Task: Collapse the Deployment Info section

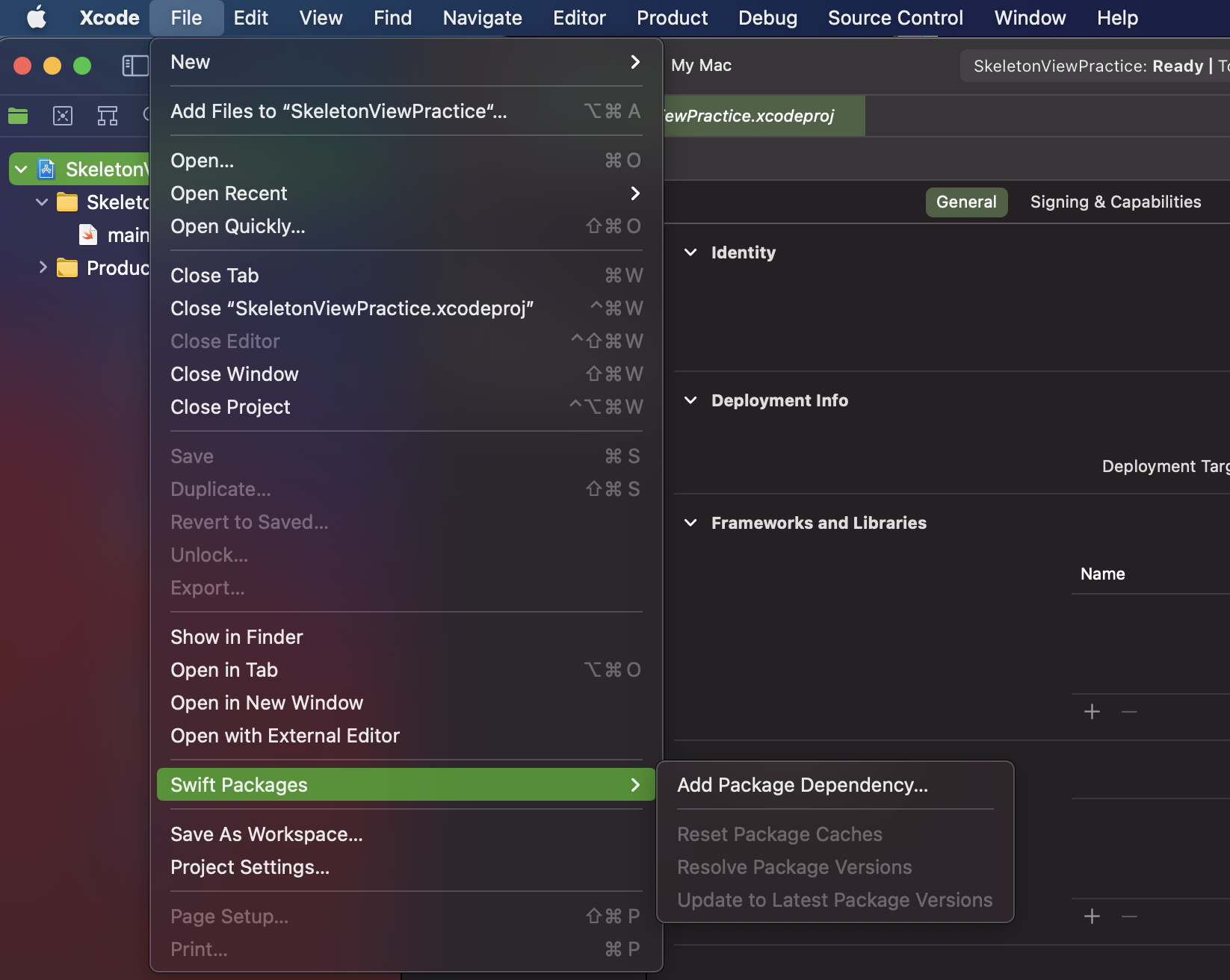Action: pos(690,400)
